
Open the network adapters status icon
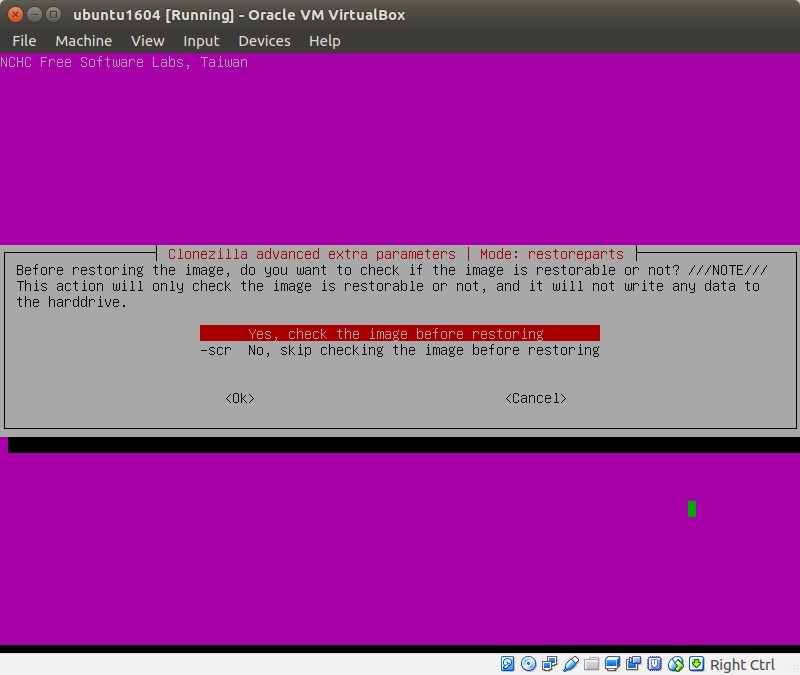tap(550, 664)
